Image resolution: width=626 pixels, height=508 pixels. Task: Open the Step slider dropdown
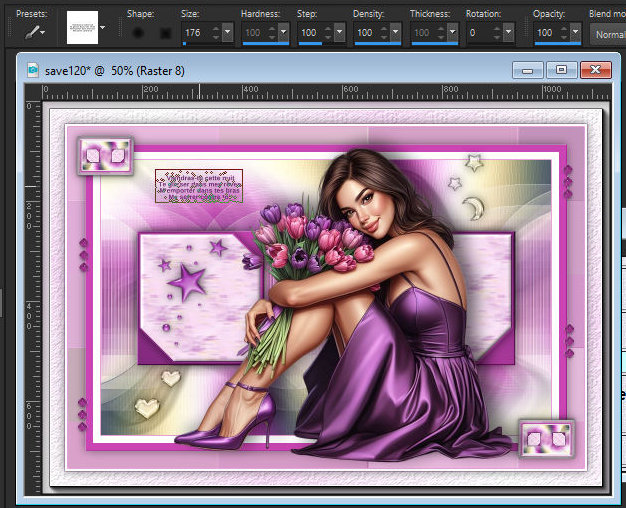340,33
